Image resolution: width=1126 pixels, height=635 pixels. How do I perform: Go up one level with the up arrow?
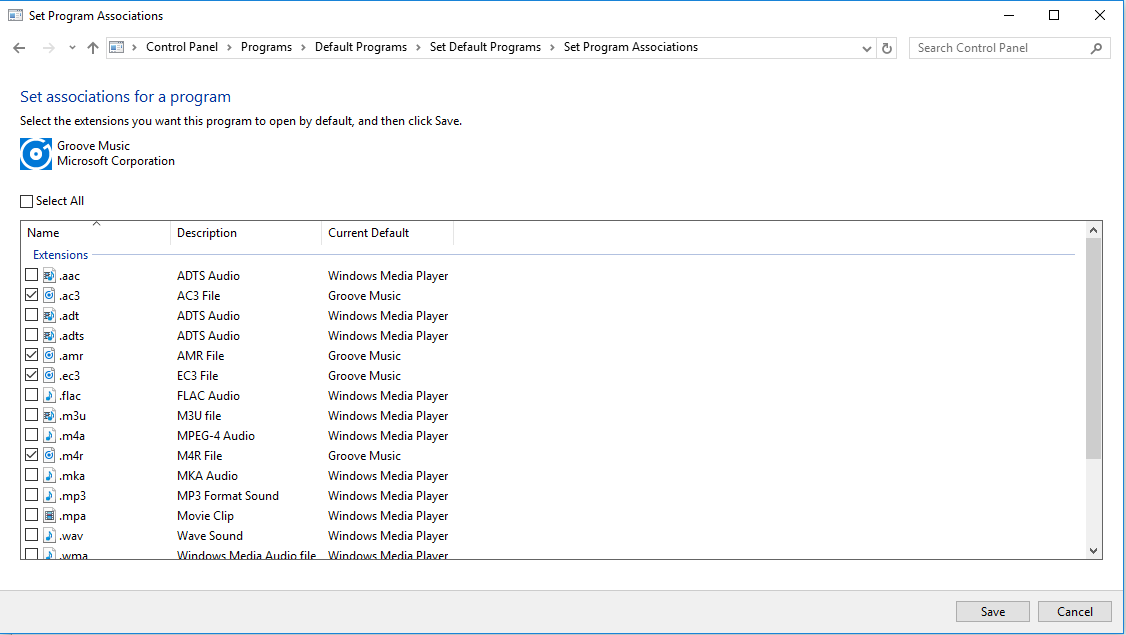[x=93, y=48]
